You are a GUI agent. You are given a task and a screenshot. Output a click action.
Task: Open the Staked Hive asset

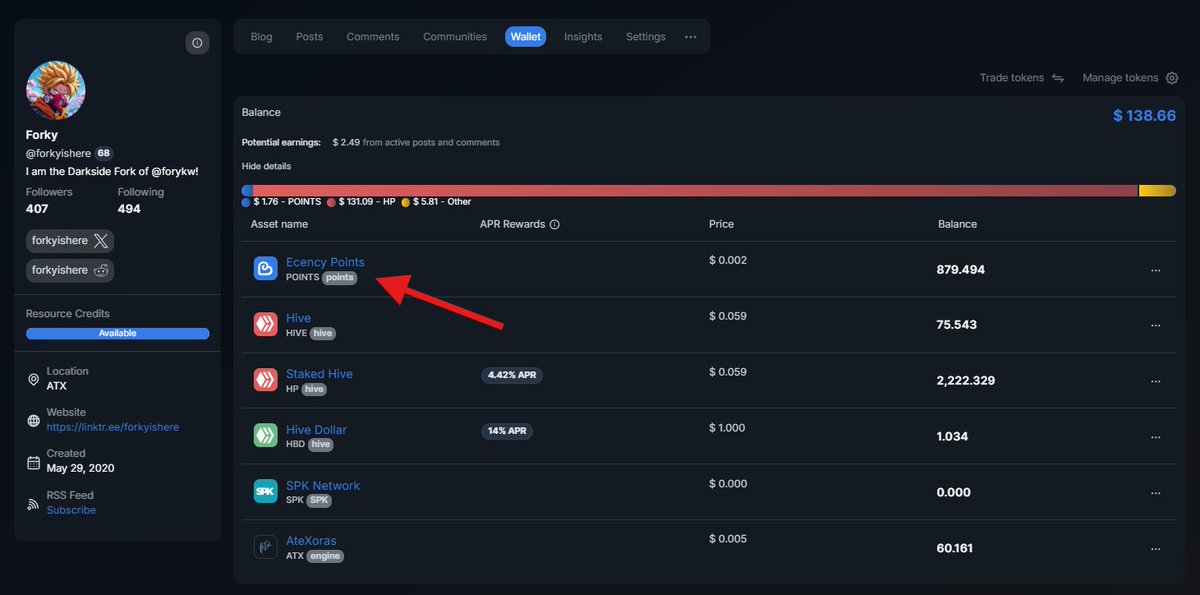pos(319,374)
